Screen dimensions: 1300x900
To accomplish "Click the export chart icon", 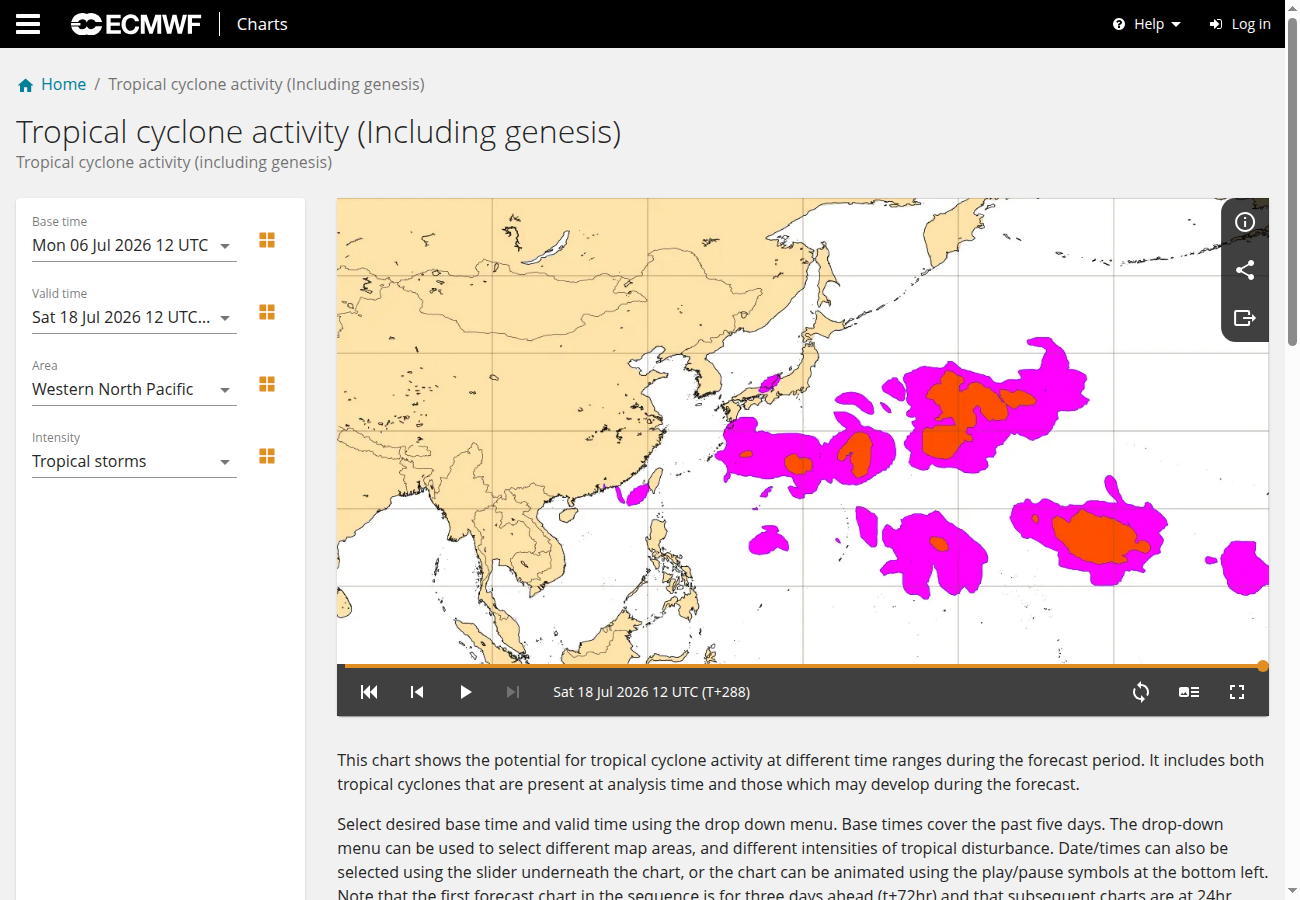I will (x=1245, y=318).
